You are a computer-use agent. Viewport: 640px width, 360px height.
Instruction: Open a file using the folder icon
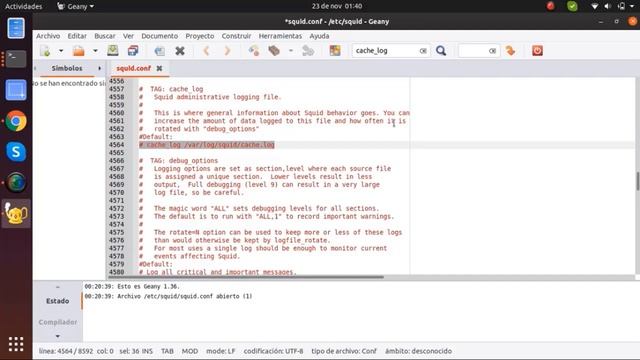79,51
